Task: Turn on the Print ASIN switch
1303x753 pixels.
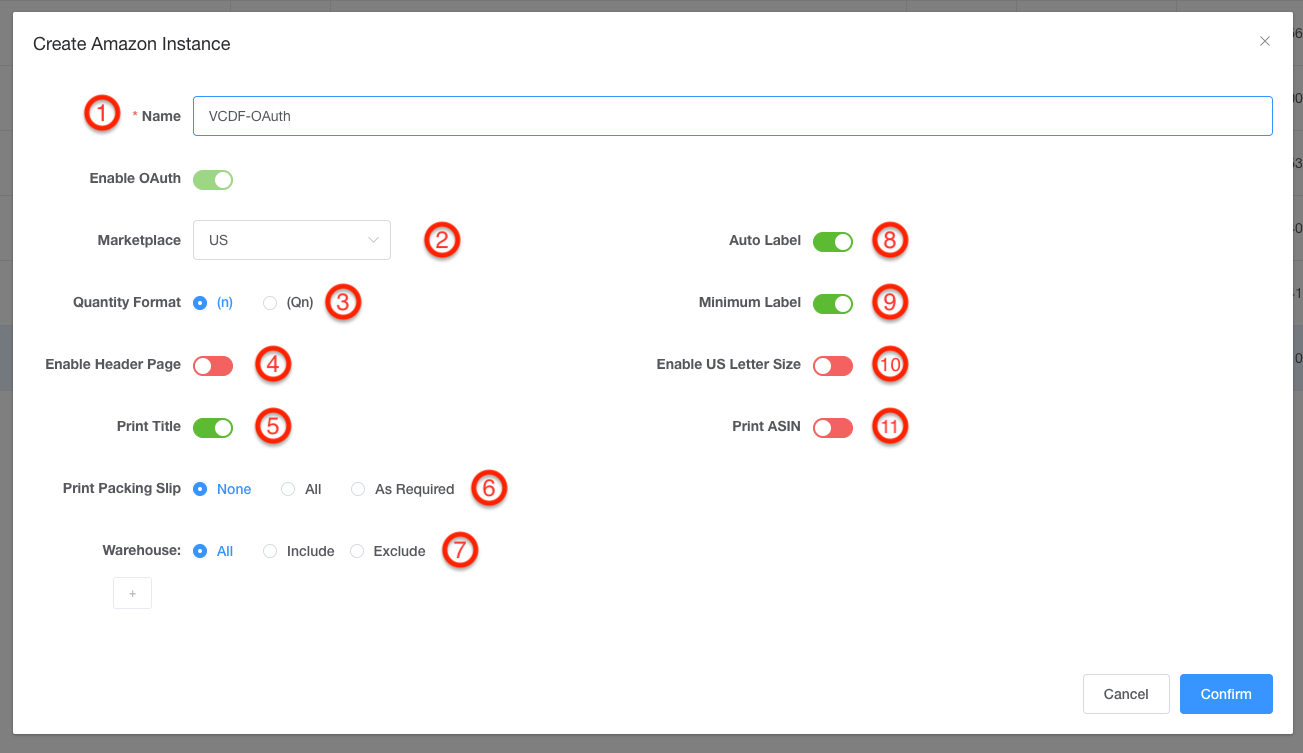Action: coord(832,428)
